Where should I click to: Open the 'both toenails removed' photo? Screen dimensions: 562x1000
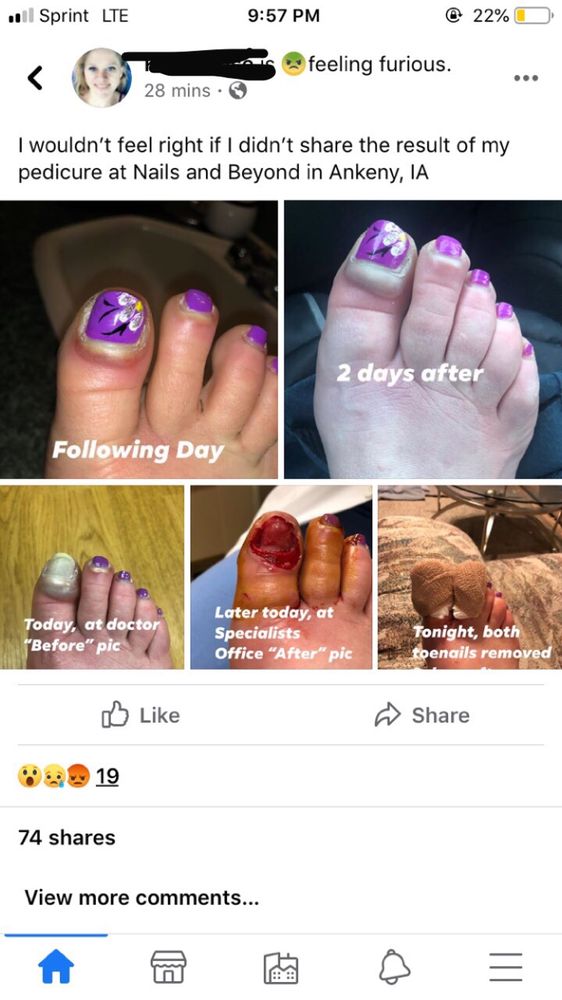(470, 577)
